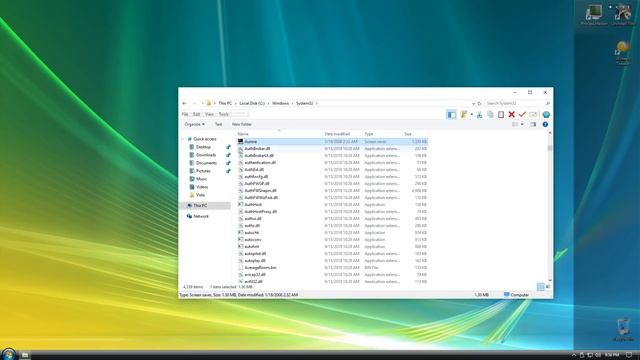Go to This PC in breadcrumb
640x360 pixels.
click(225, 103)
